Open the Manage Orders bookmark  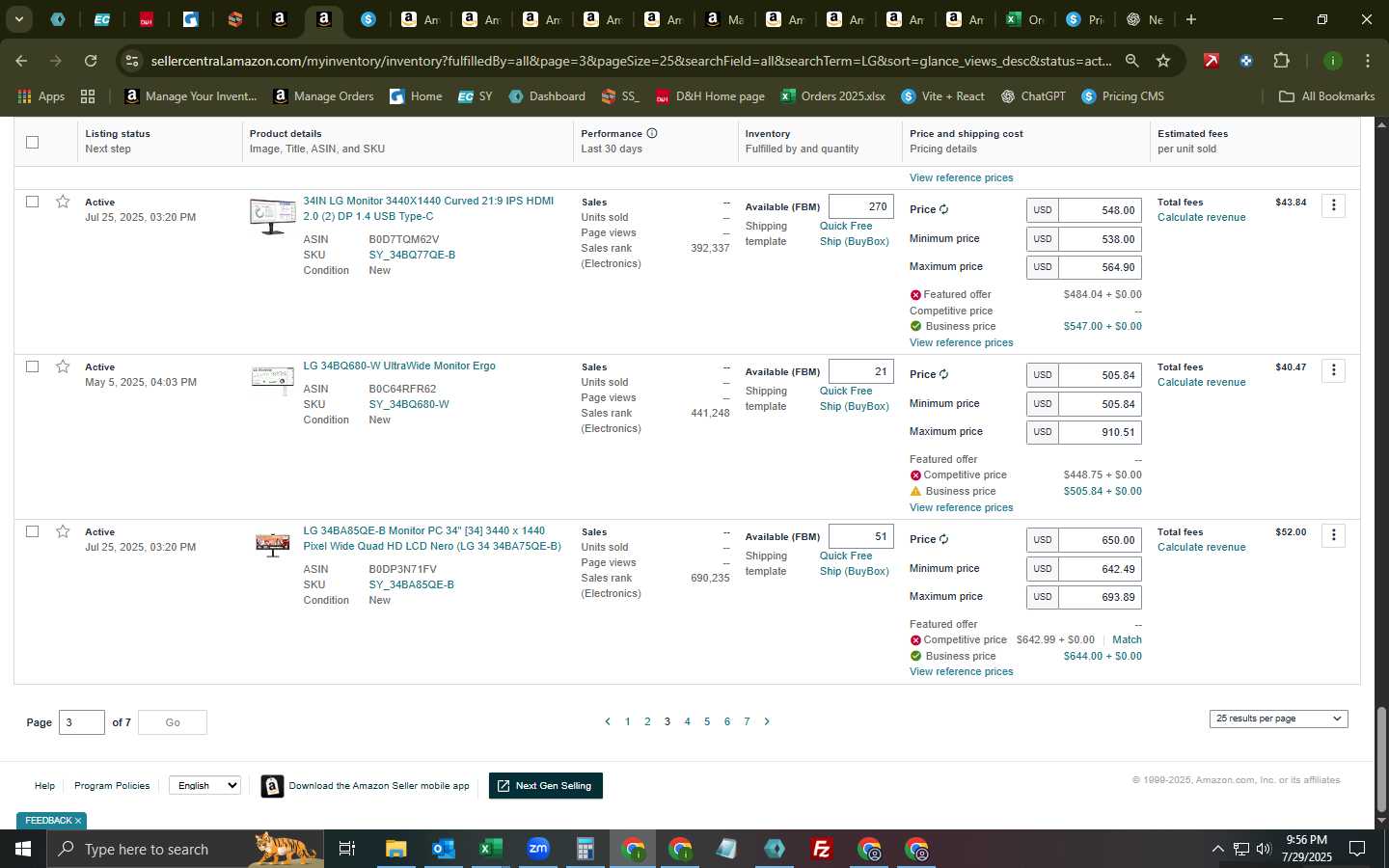[x=324, y=96]
